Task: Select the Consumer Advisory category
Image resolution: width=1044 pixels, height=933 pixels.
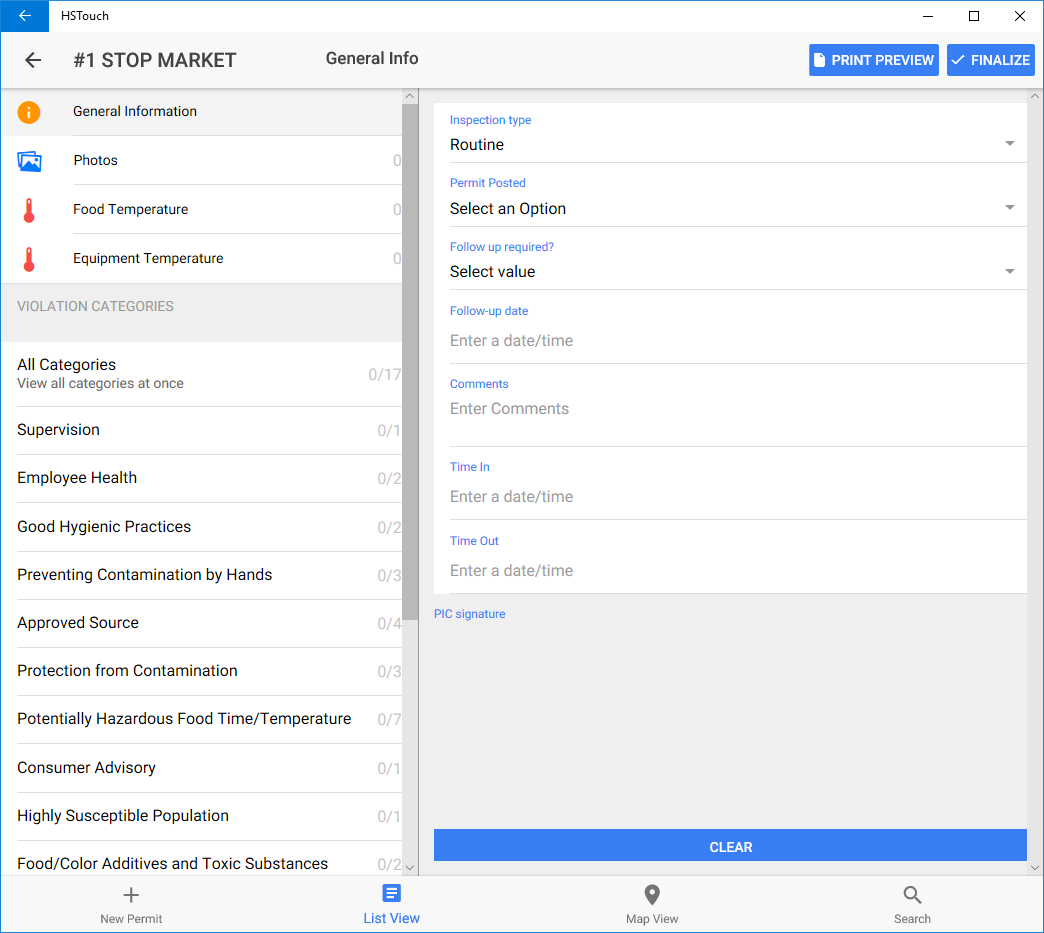Action: click(x=202, y=768)
